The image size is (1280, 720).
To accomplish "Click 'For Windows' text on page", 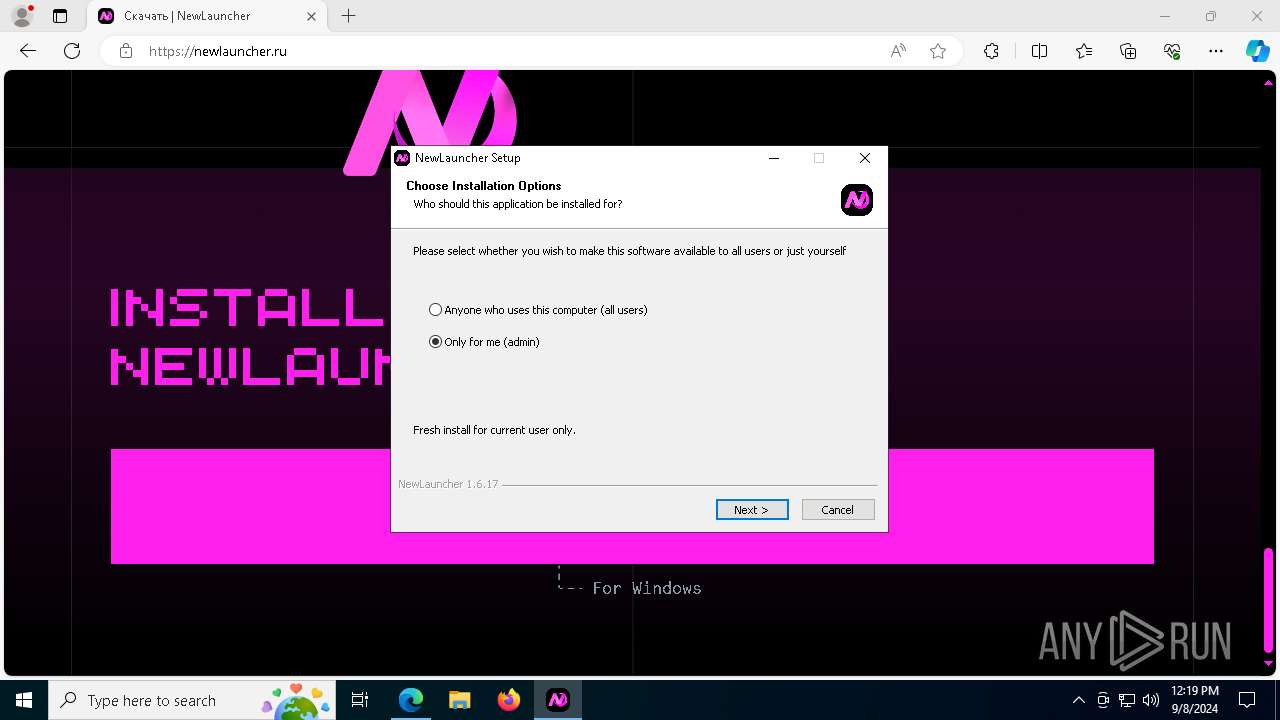I will (x=646, y=588).
